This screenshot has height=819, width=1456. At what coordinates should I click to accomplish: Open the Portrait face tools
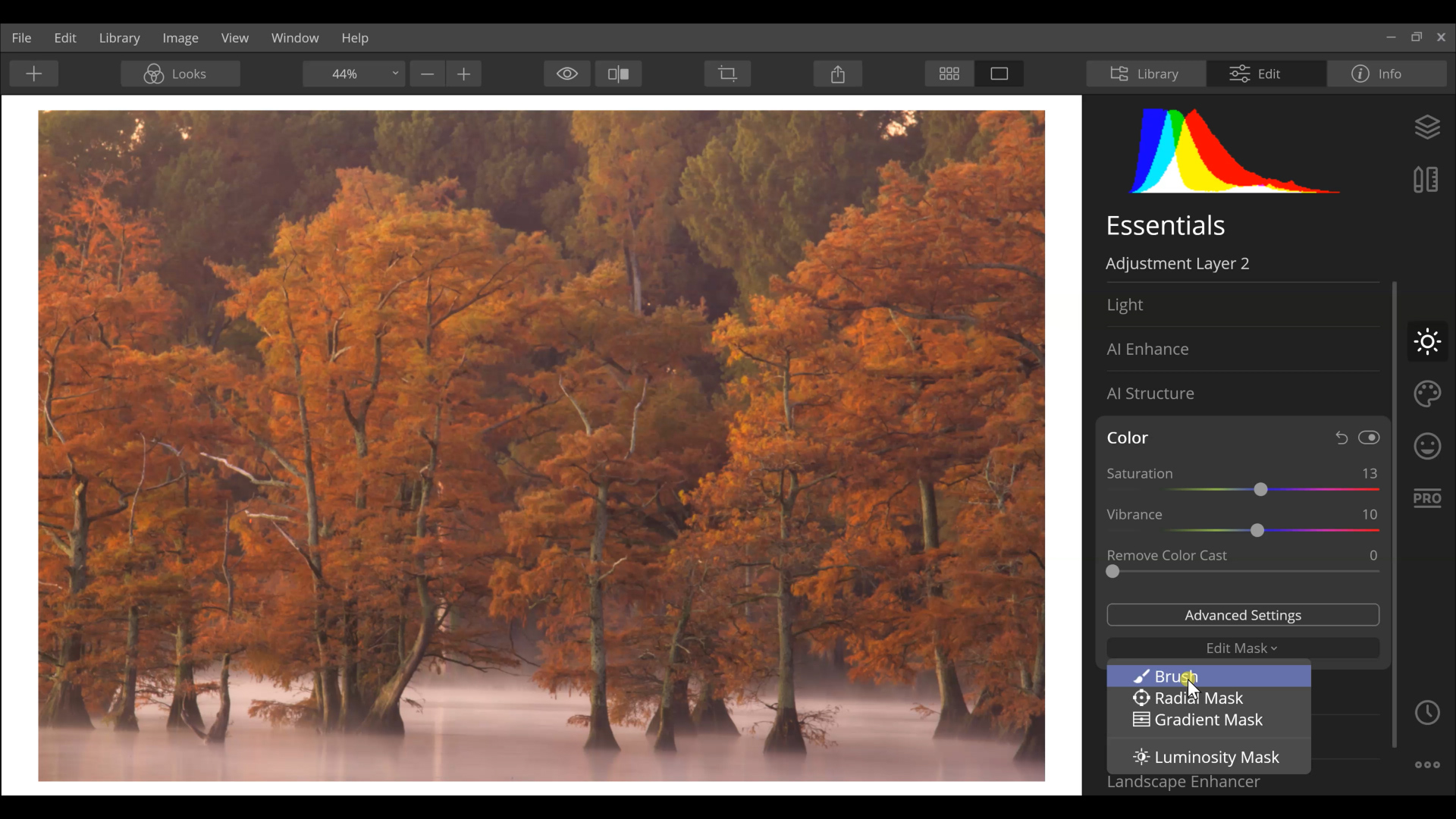pyautogui.click(x=1427, y=446)
